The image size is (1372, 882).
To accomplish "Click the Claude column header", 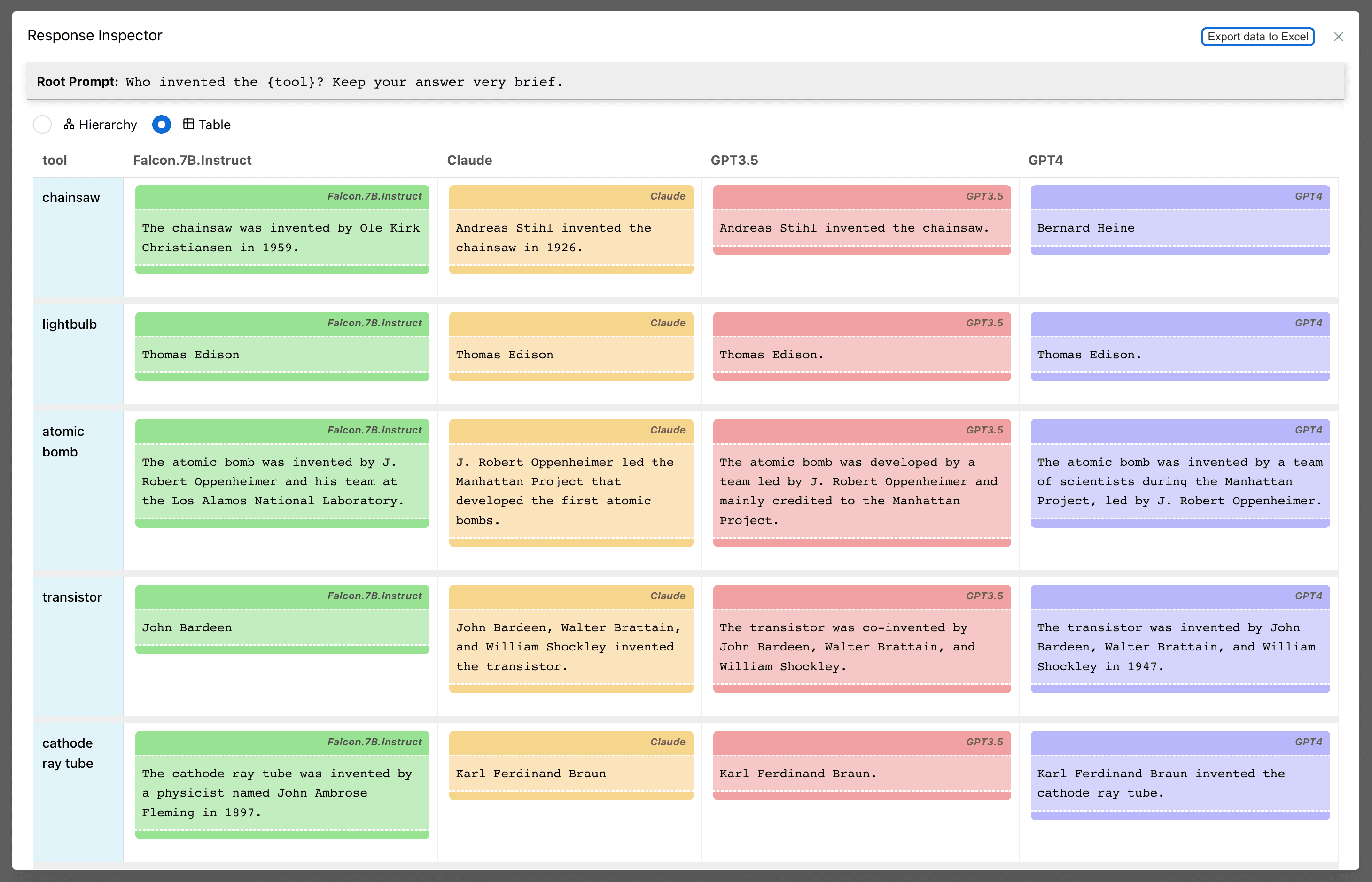I will tap(470, 160).
